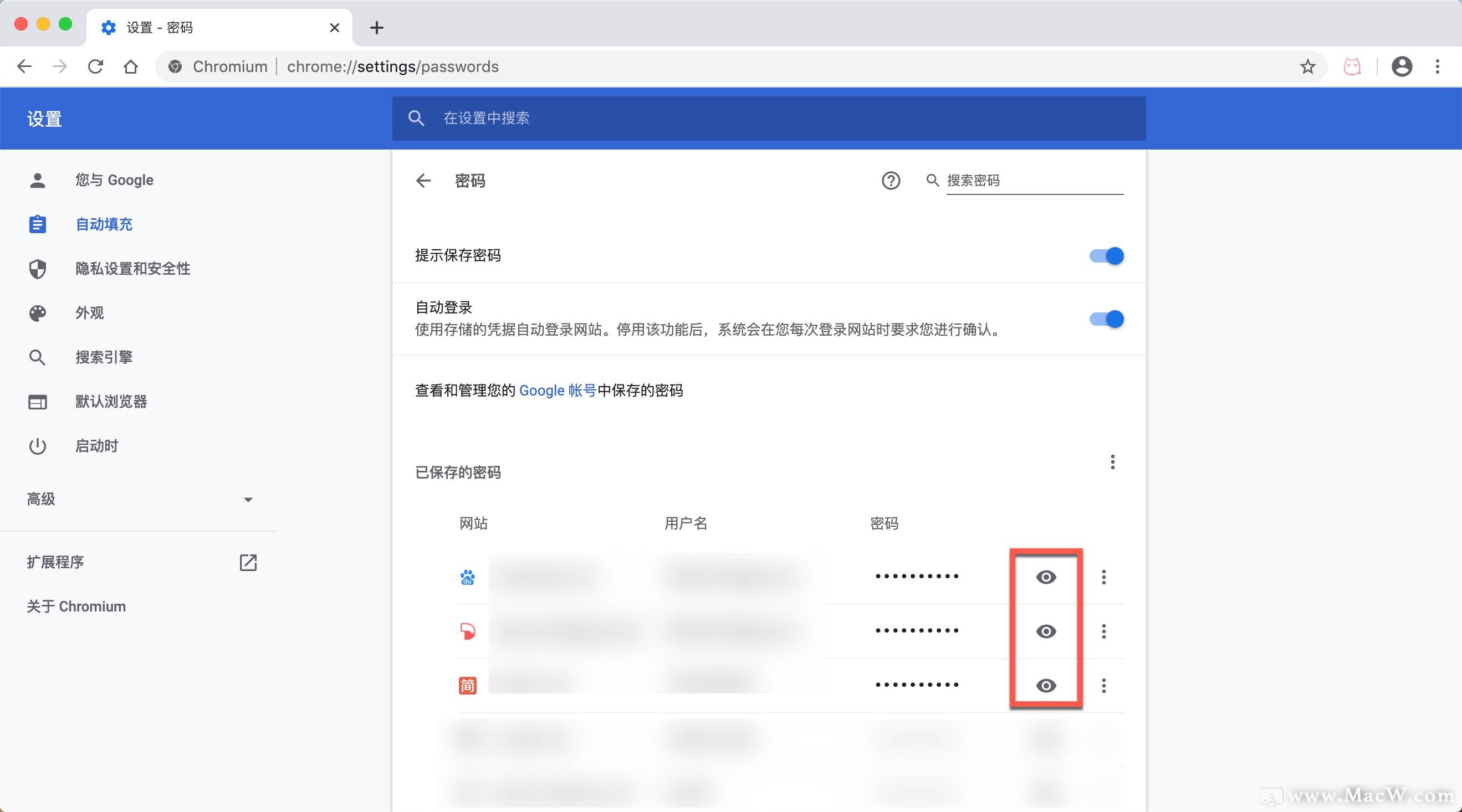This screenshot has width=1462, height=812.
Task: Open the user profile avatar icon
Action: point(1401,66)
